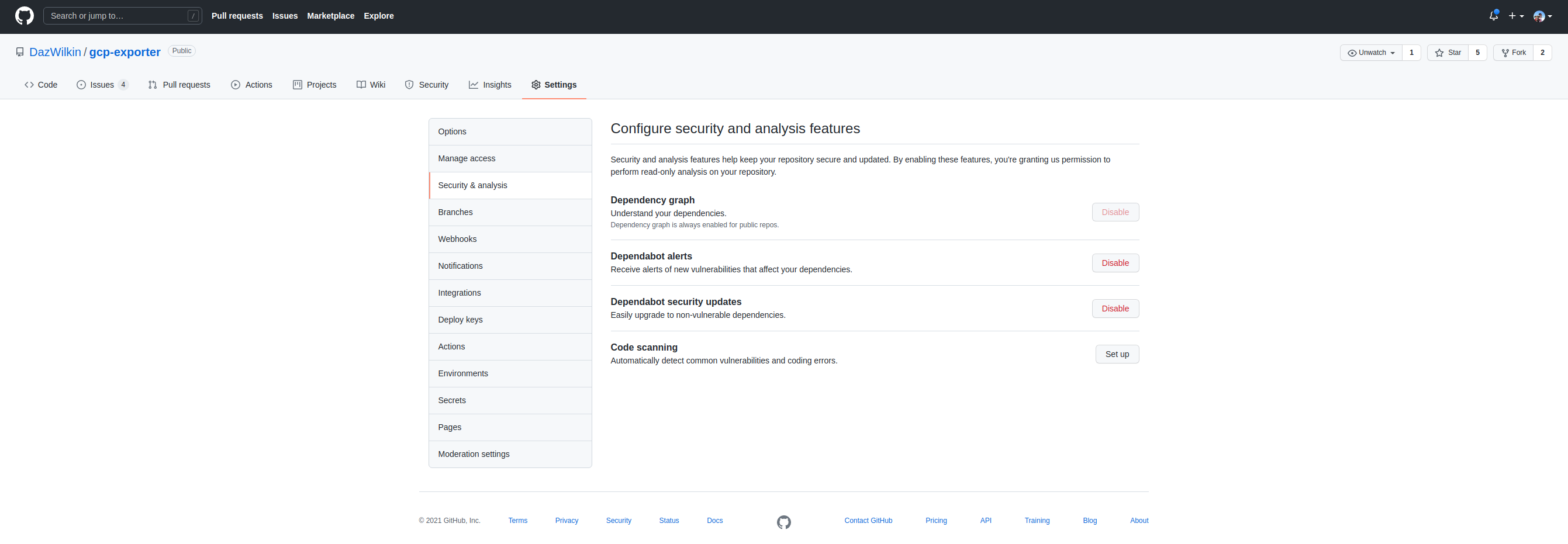The height and width of the screenshot is (544, 1568).
Task: Click the GitHub logo in the footer
Action: click(783, 522)
